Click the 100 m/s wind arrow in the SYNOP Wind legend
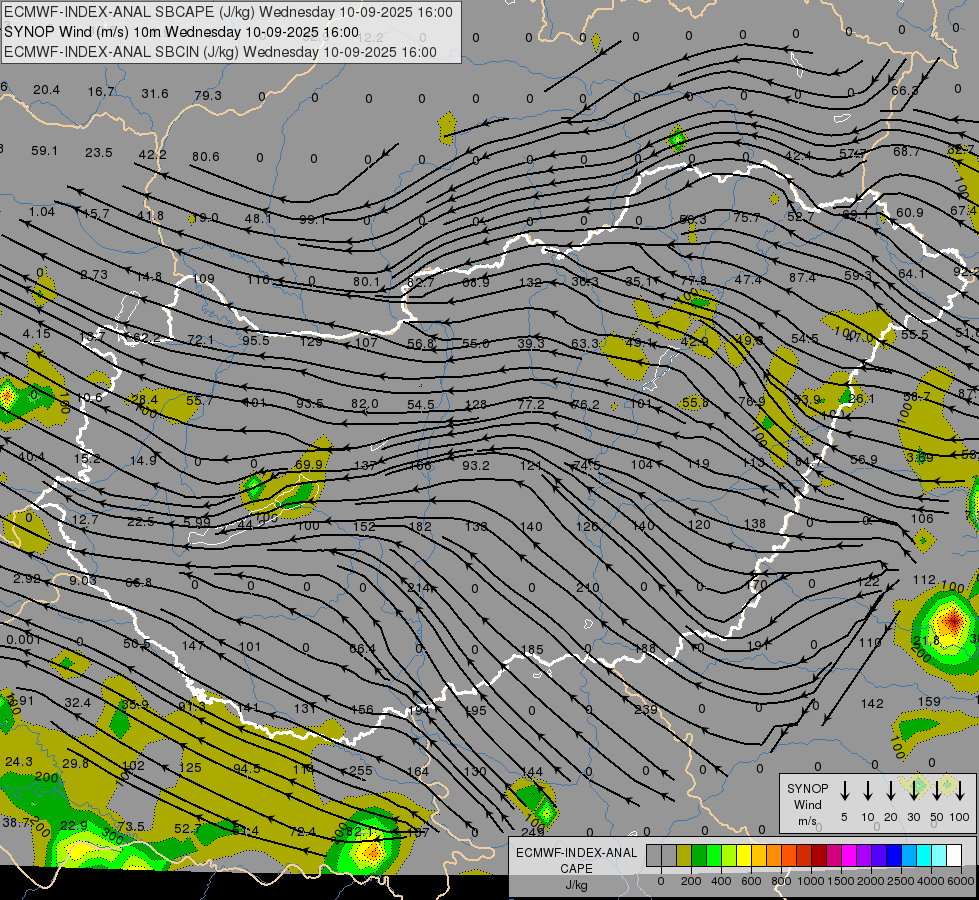This screenshot has height=900, width=979. coord(960,790)
